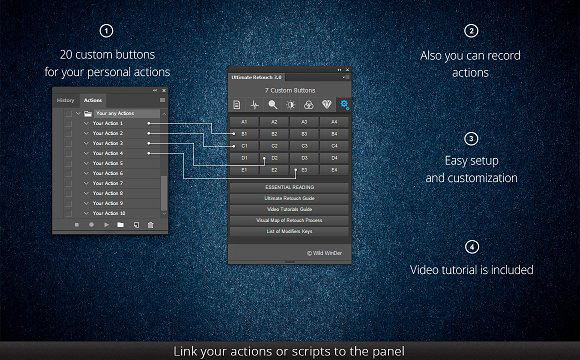Click the Ultimate Retouch 3.0 panel tab
Viewport: 580px width, 360px height.
(x=257, y=77)
